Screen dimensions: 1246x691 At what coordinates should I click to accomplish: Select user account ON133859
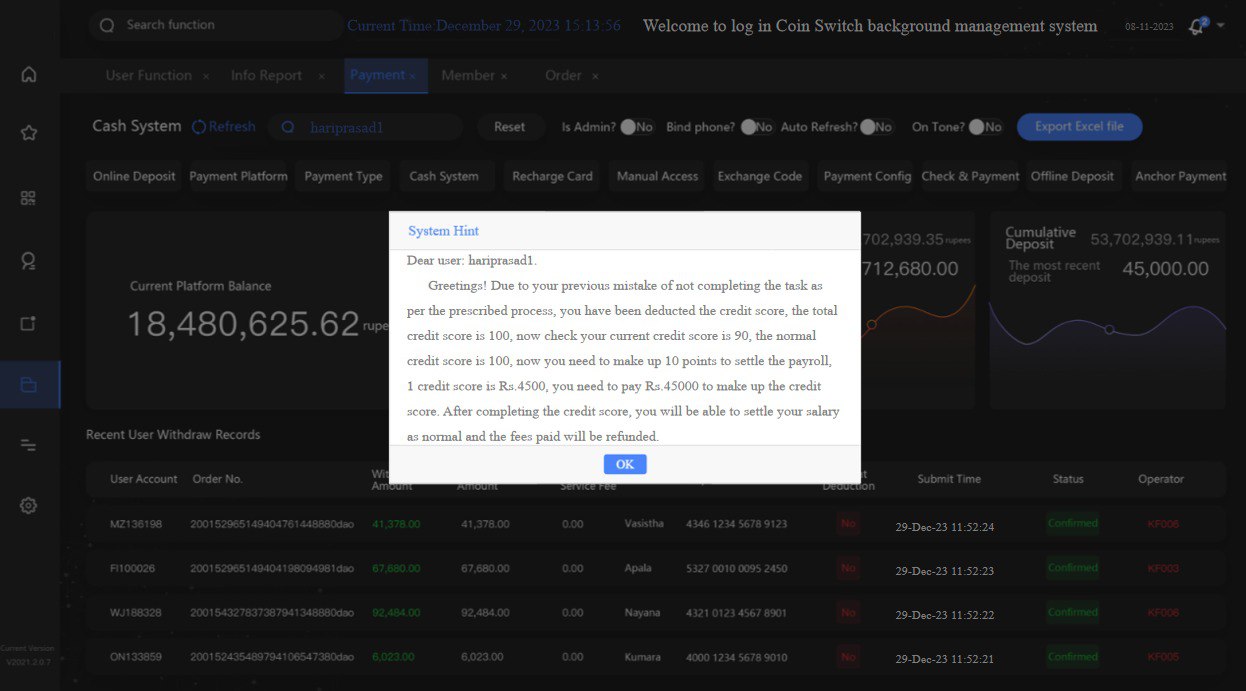click(x=136, y=657)
